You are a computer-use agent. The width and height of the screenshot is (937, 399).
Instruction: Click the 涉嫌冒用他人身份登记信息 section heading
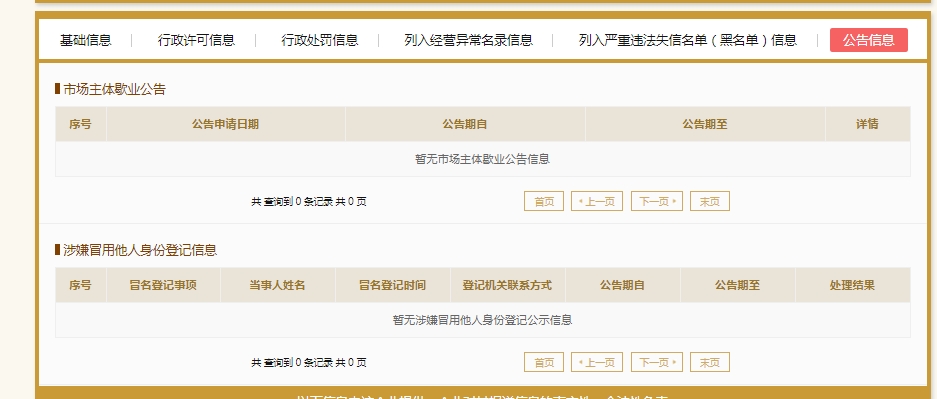[x=140, y=250]
